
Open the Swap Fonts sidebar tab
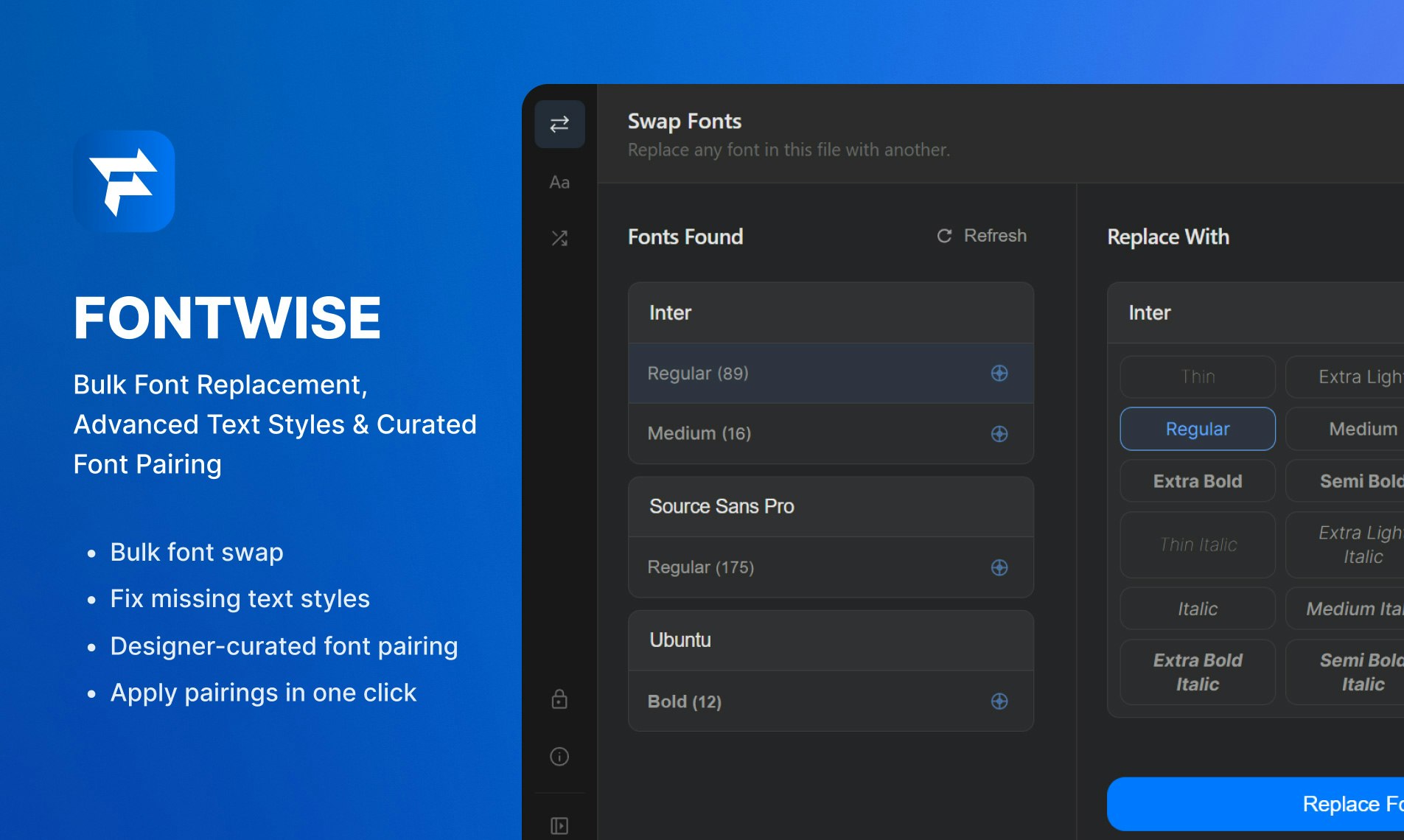(559, 124)
